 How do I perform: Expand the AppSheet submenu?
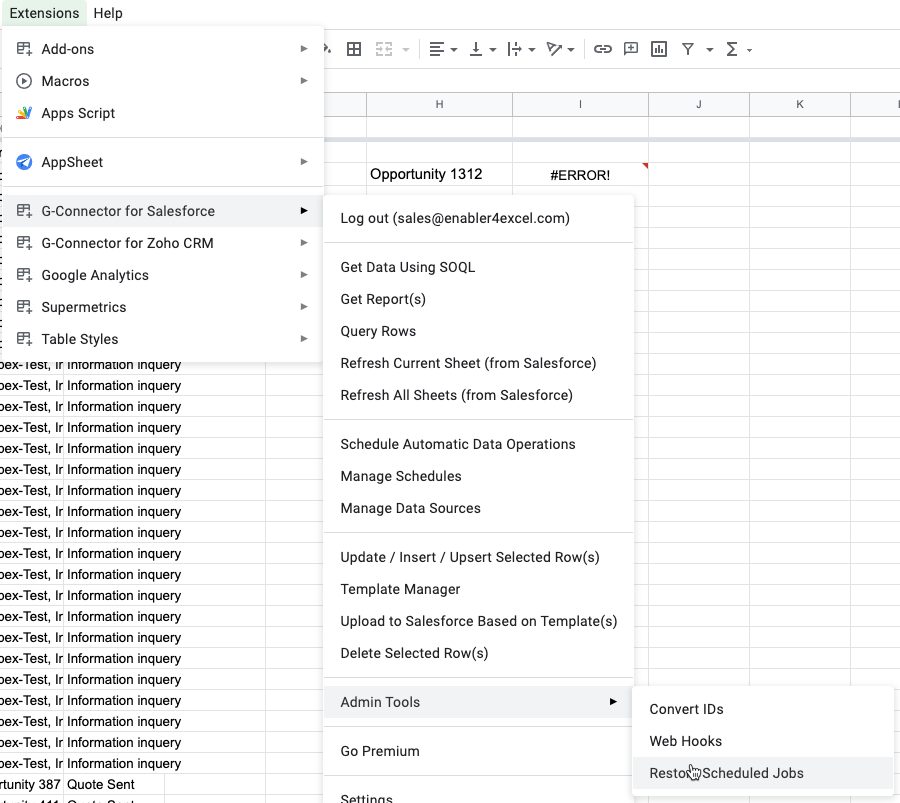pyautogui.click(x=163, y=162)
